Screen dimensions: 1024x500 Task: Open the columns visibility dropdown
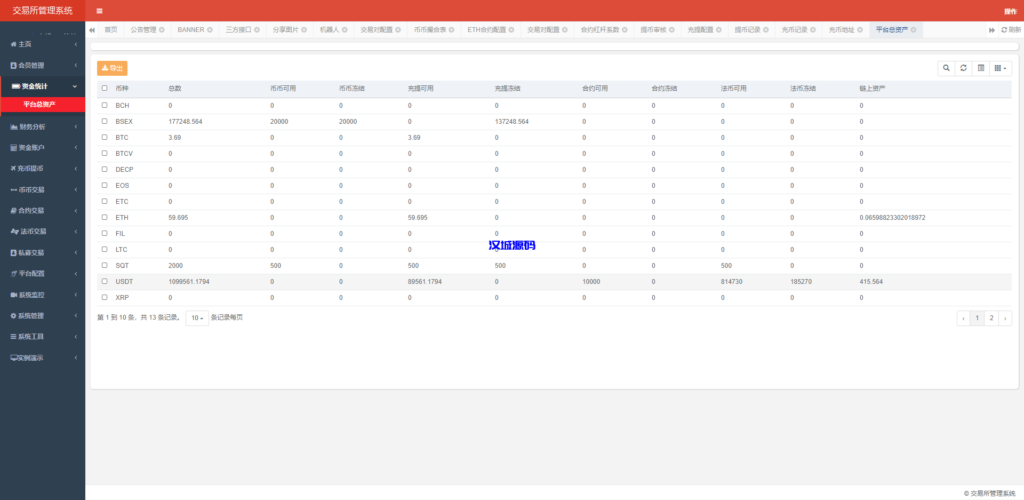point(1000,68)
